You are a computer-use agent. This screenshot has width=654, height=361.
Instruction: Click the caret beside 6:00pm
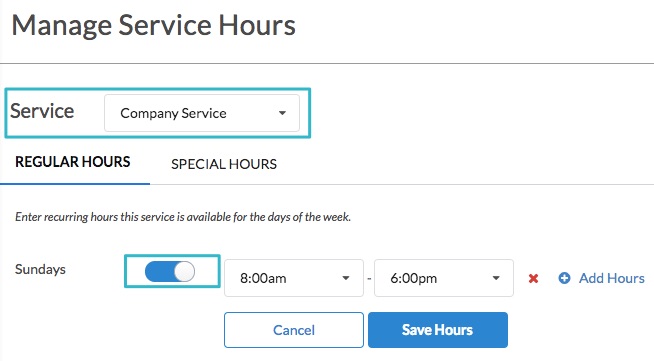[496, 278]
